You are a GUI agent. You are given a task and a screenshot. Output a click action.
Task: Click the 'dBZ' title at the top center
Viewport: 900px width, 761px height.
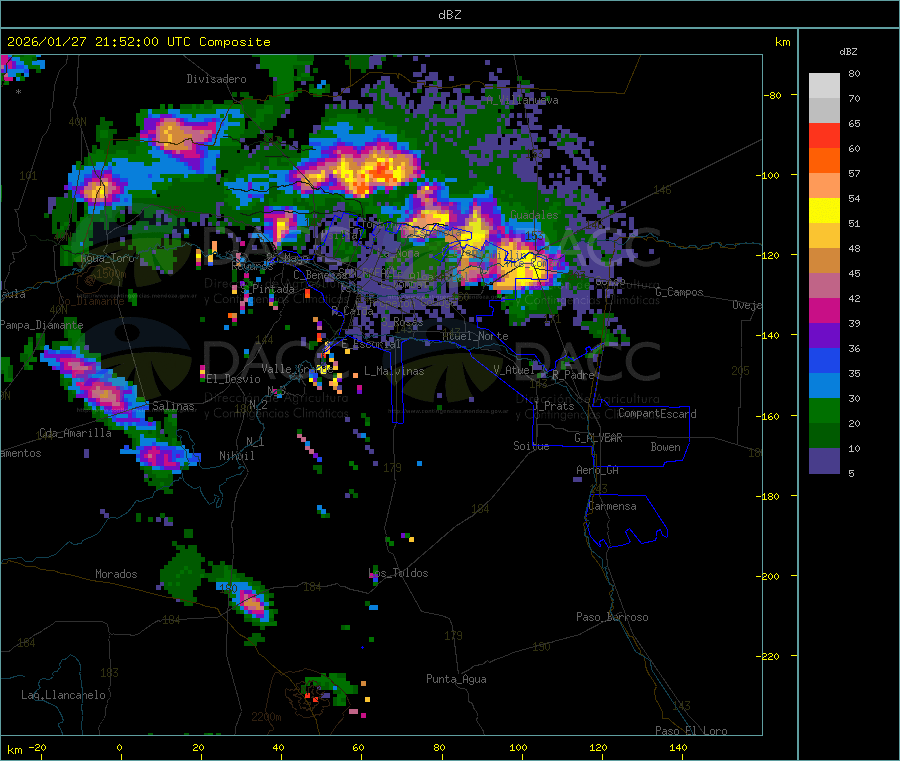pos(449,15)
